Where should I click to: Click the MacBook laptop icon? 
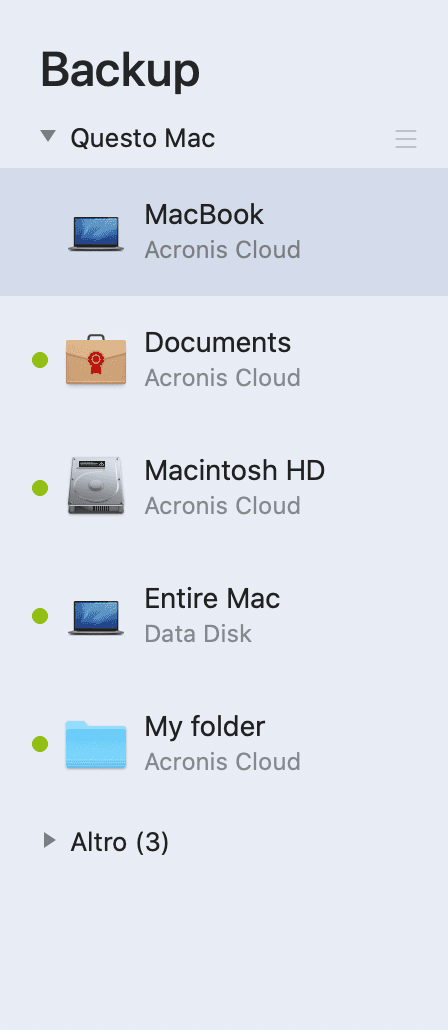[x=96, y=233]
